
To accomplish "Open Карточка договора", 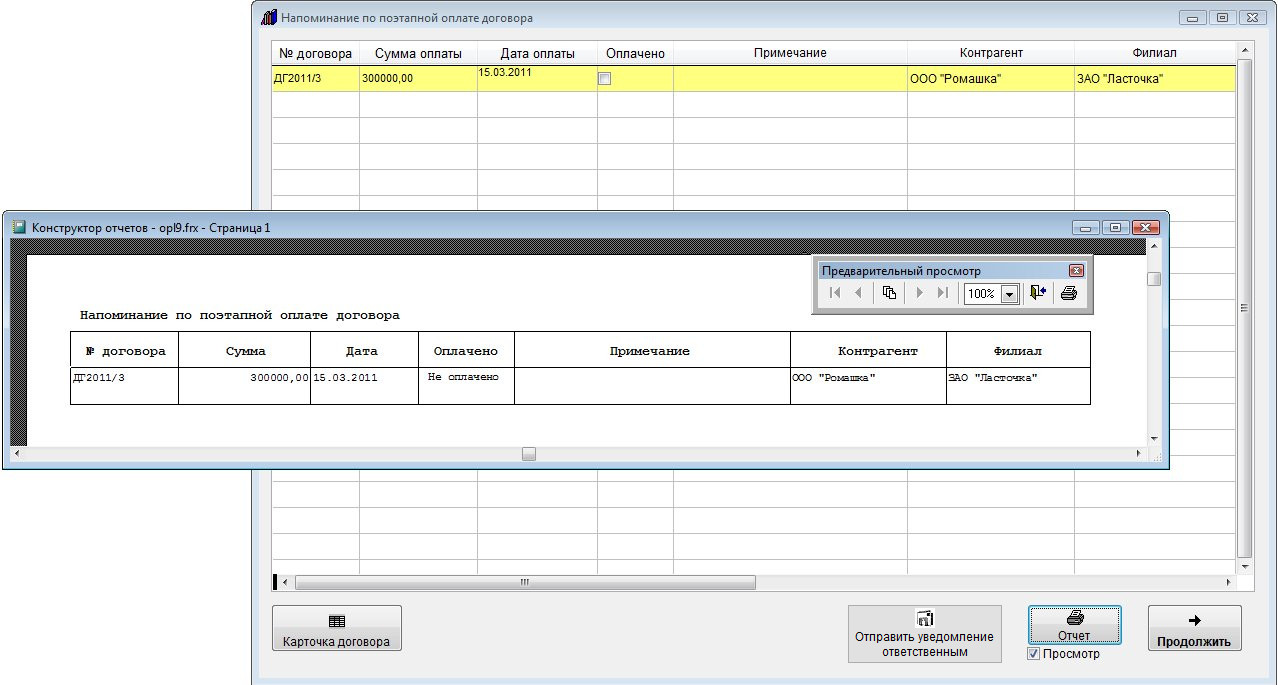I will (337, 629).
